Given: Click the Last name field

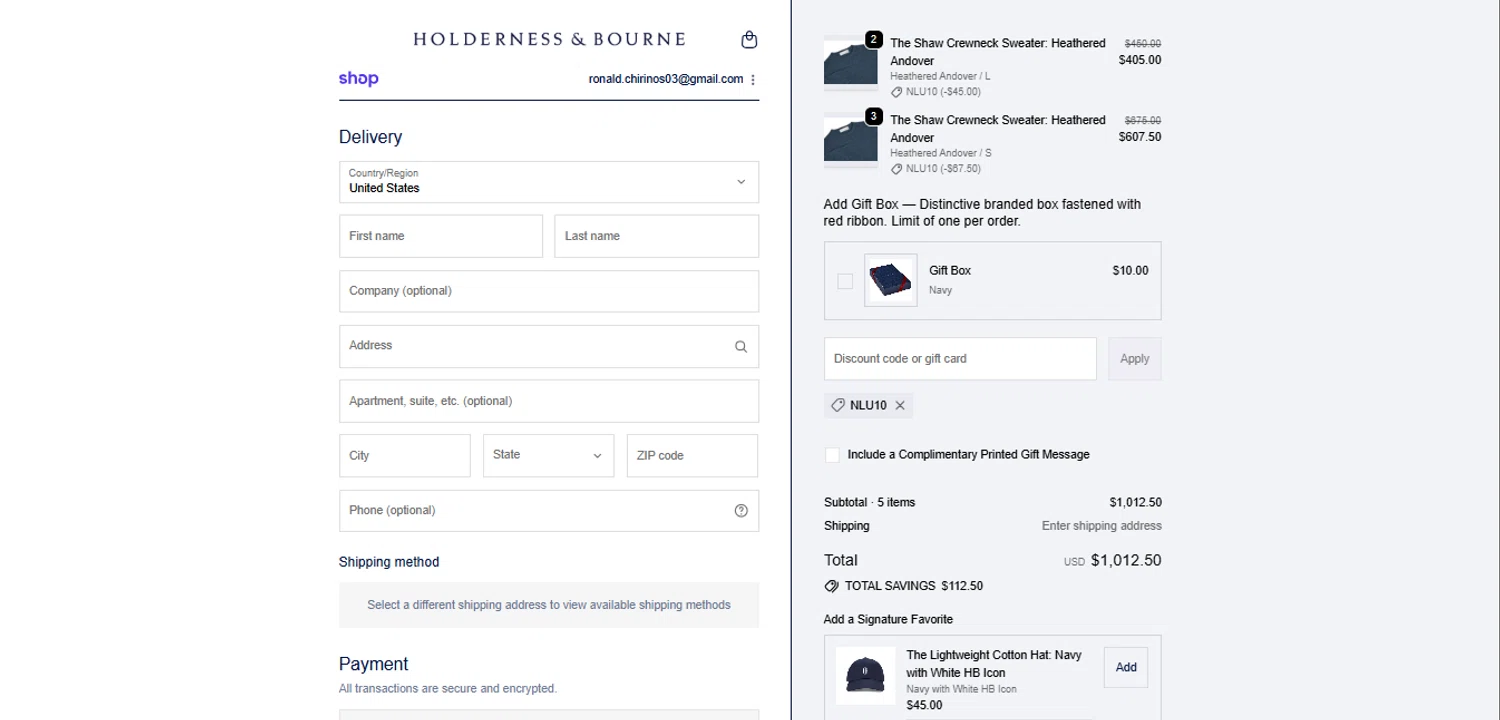Looking at the screenshot, I should (656, 236).
